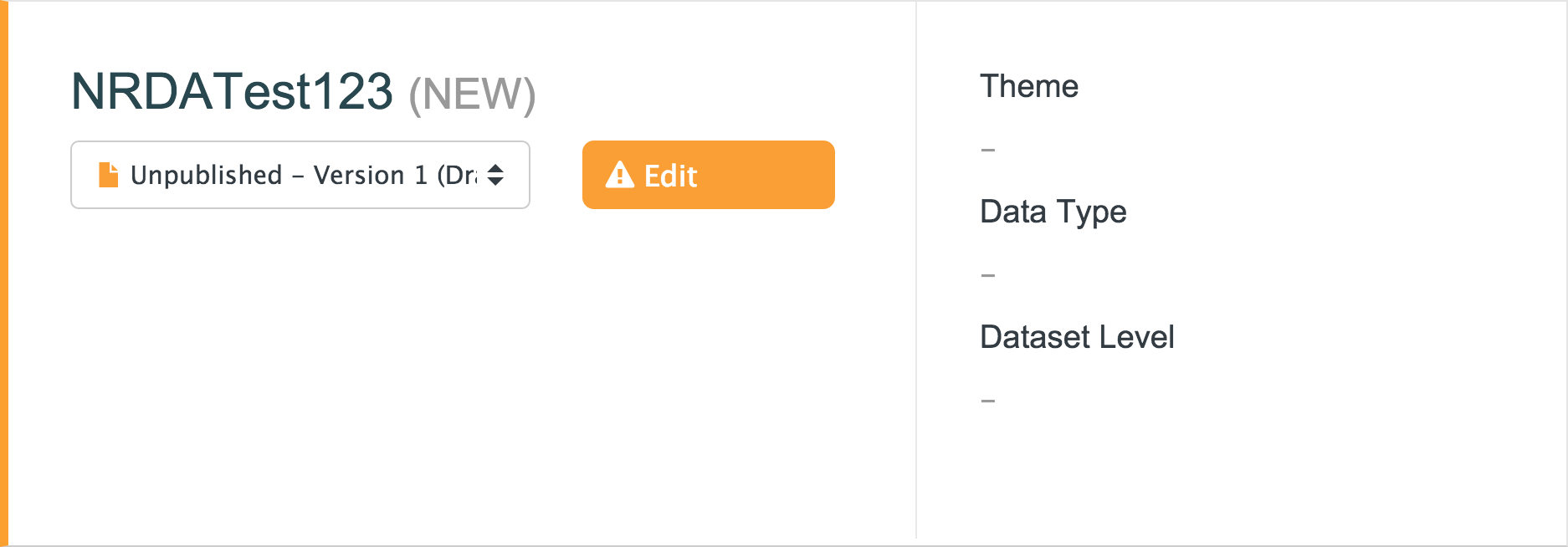Viewport: 1568px width, 547px height.
Task: Click the up-down arrows on version selector
Action: [495, 175]
